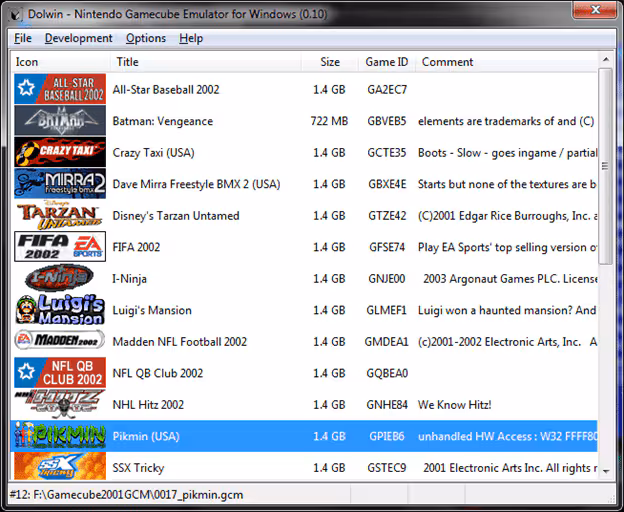624x512 pixels.
Task: Click the I-Ninja banner icon
Action: point(60,278)
